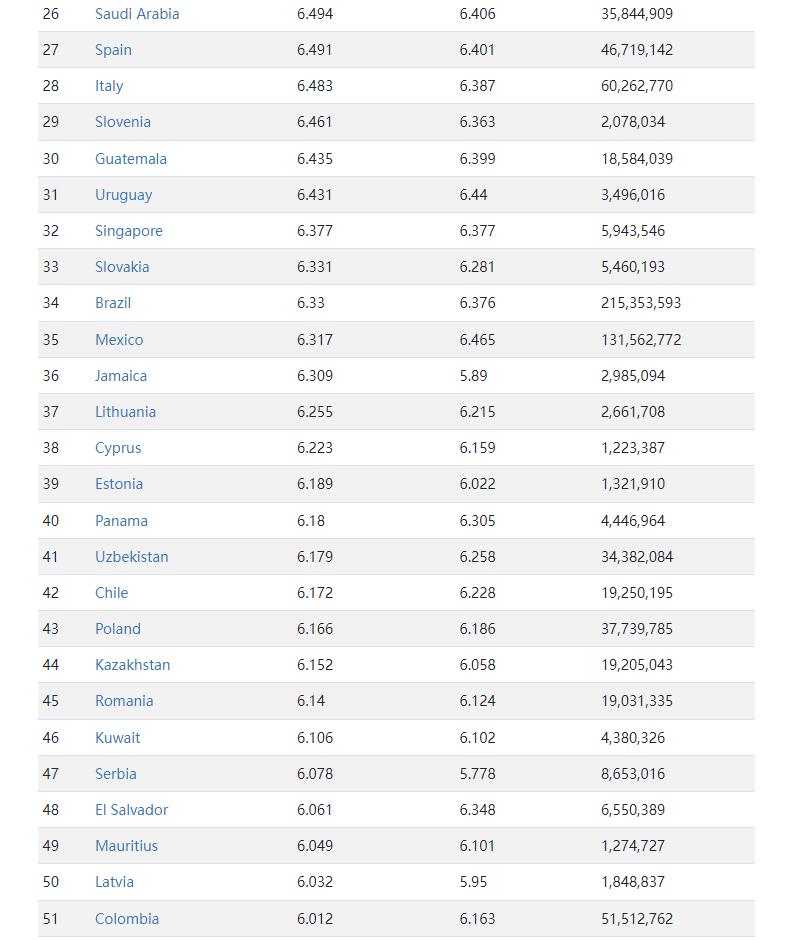
Task: Open the Lithuania link
Action: (x=125, y=412)
